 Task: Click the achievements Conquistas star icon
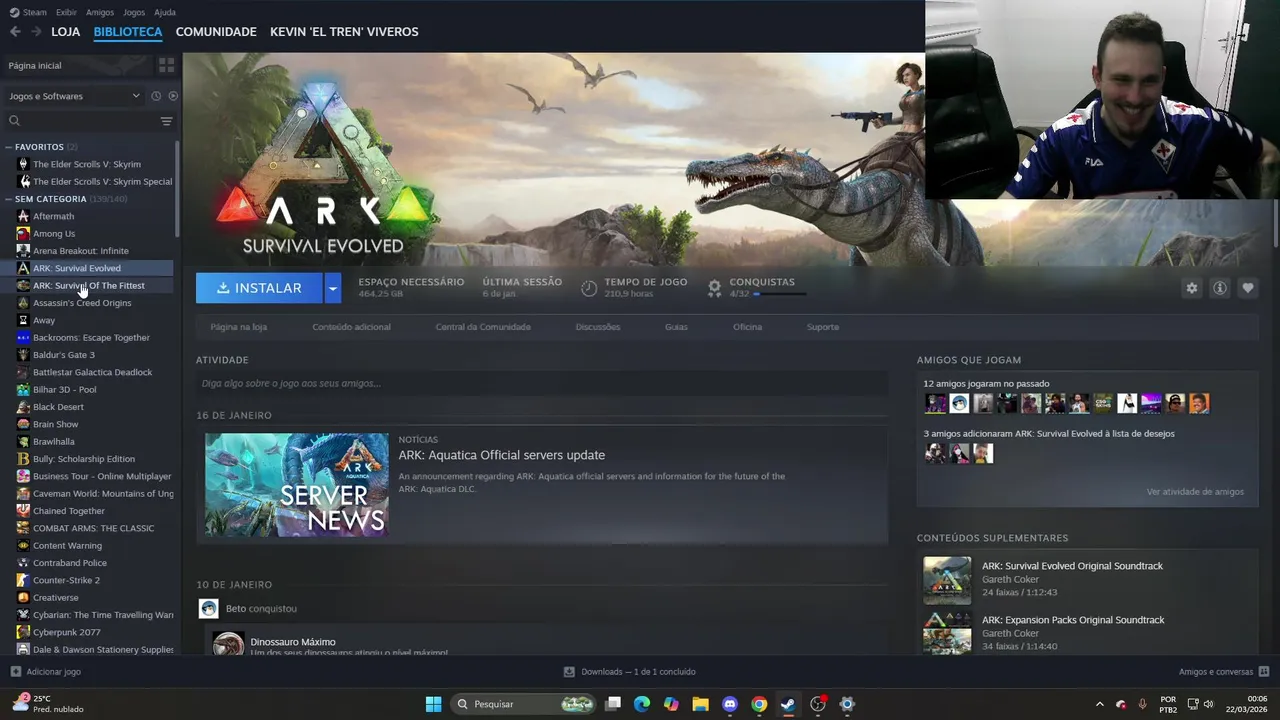[714, 288]
